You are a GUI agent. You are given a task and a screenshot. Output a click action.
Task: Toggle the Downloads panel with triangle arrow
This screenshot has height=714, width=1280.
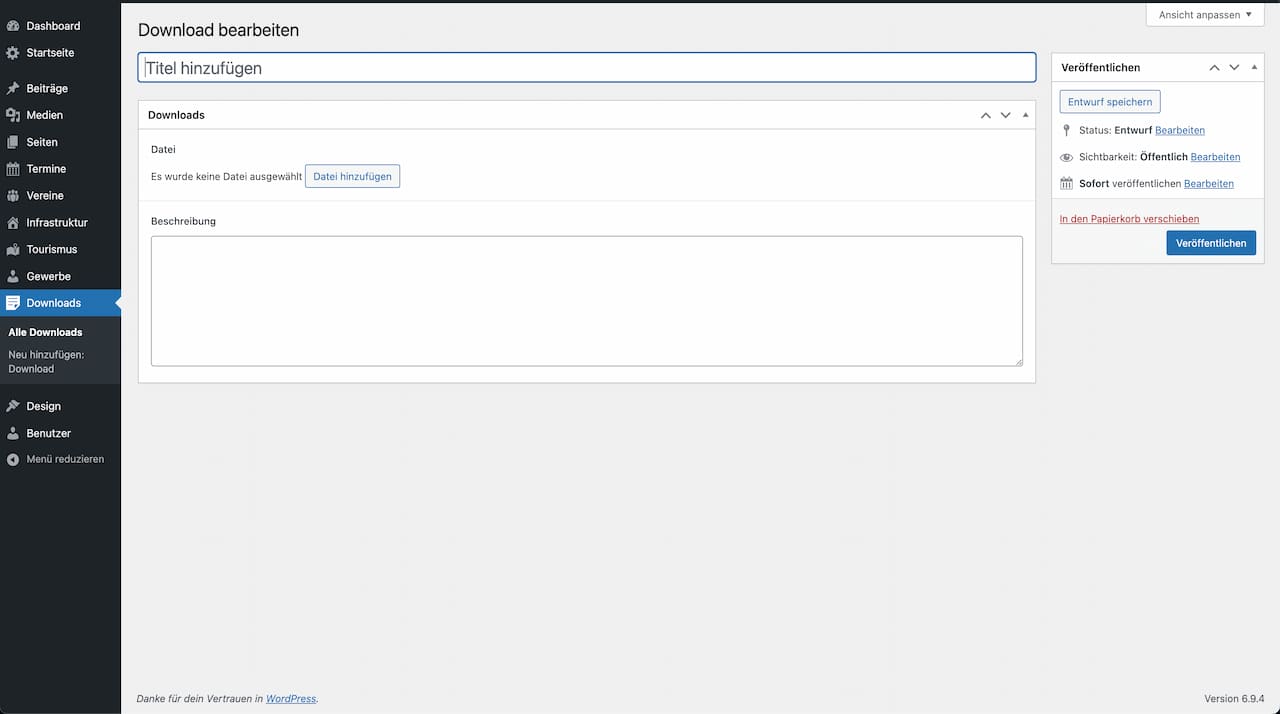(1025, 115)
